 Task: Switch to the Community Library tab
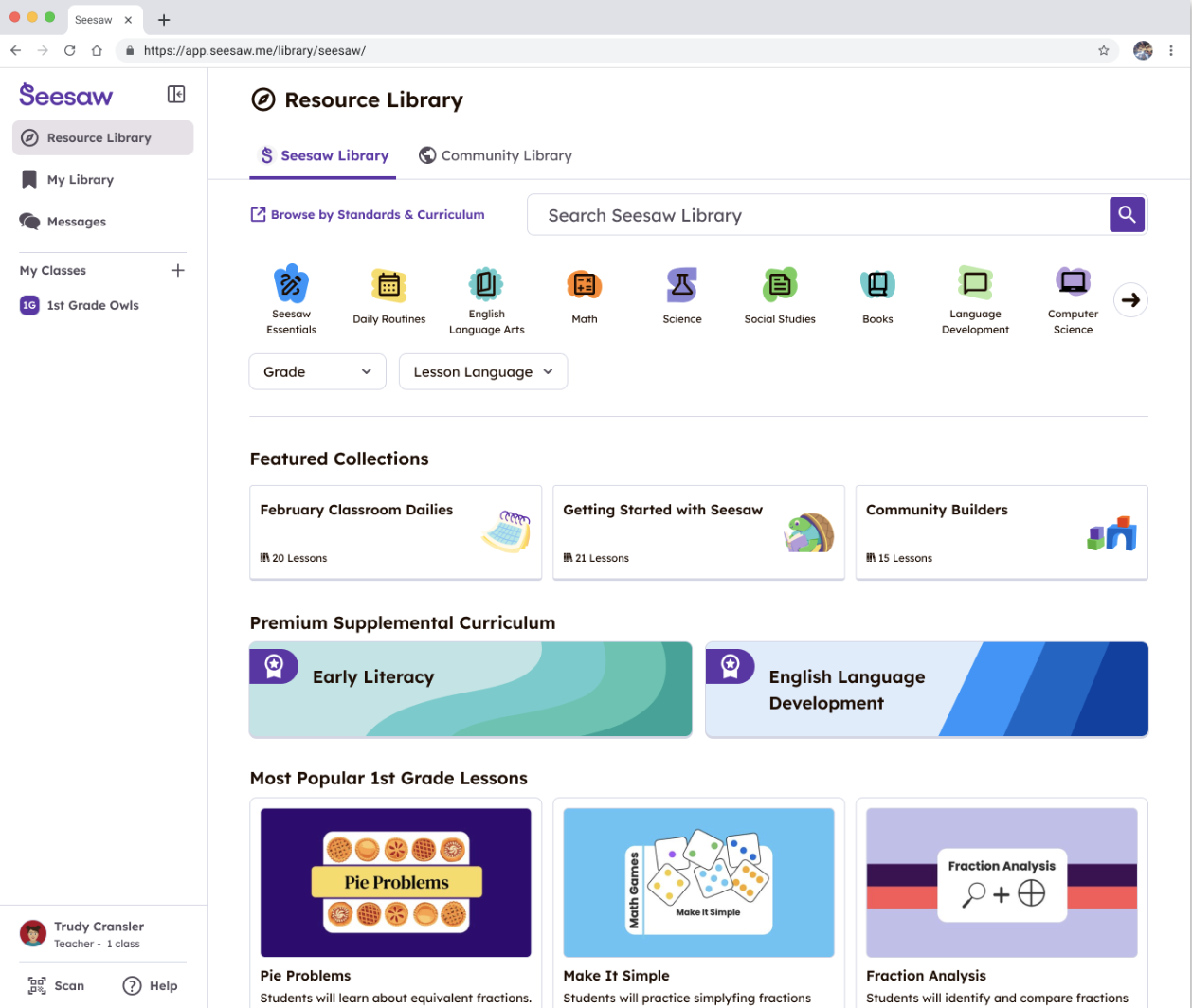click(495, 154)
